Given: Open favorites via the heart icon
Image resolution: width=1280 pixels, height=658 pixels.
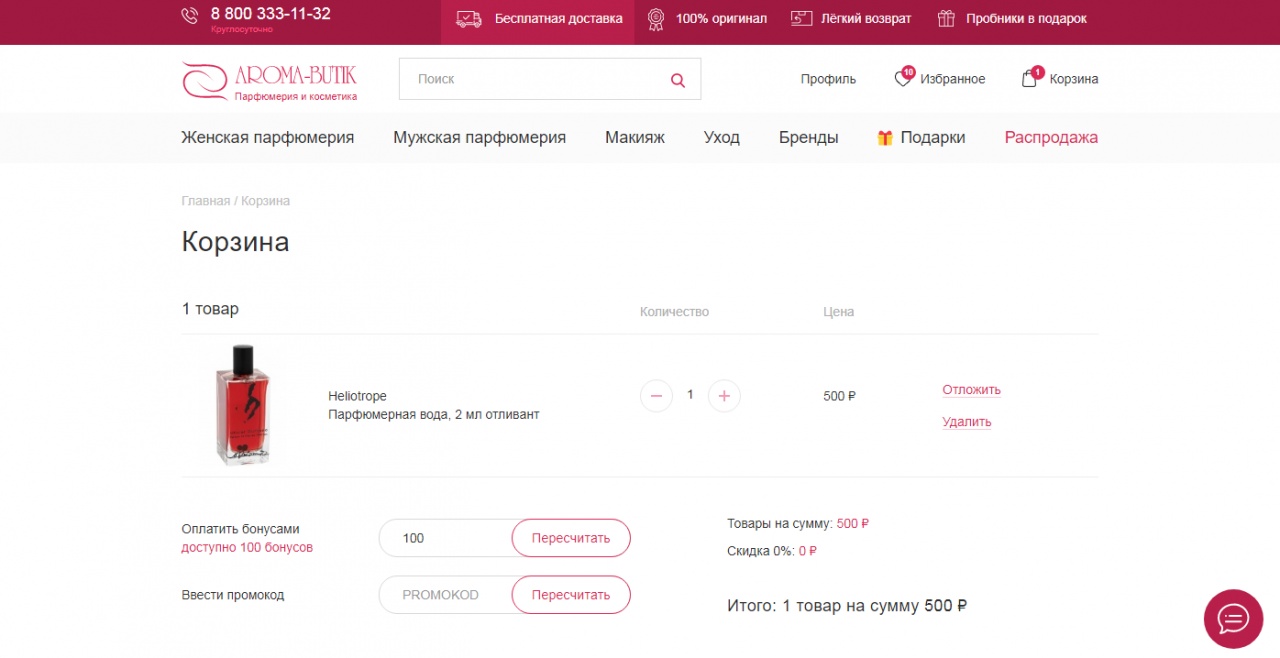Looking at the screenshot, I should [903, 79].
